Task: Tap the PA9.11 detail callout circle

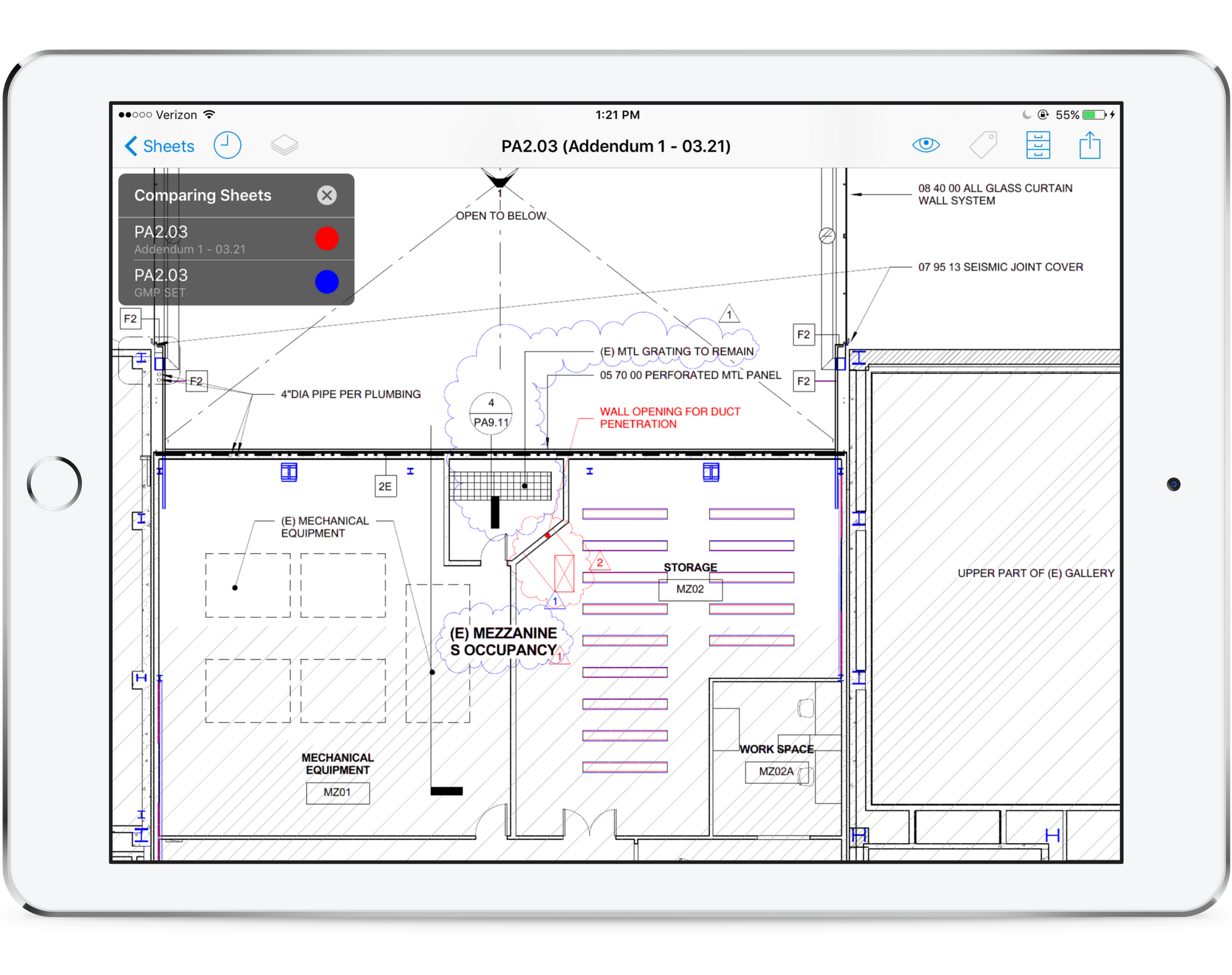Action: point(491,413)
